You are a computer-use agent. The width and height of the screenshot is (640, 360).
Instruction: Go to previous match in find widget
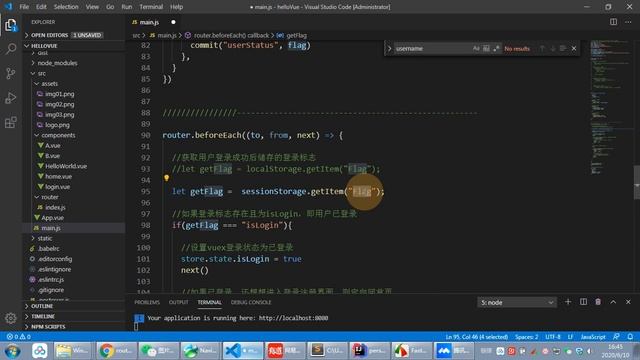[x=542, y=49]
